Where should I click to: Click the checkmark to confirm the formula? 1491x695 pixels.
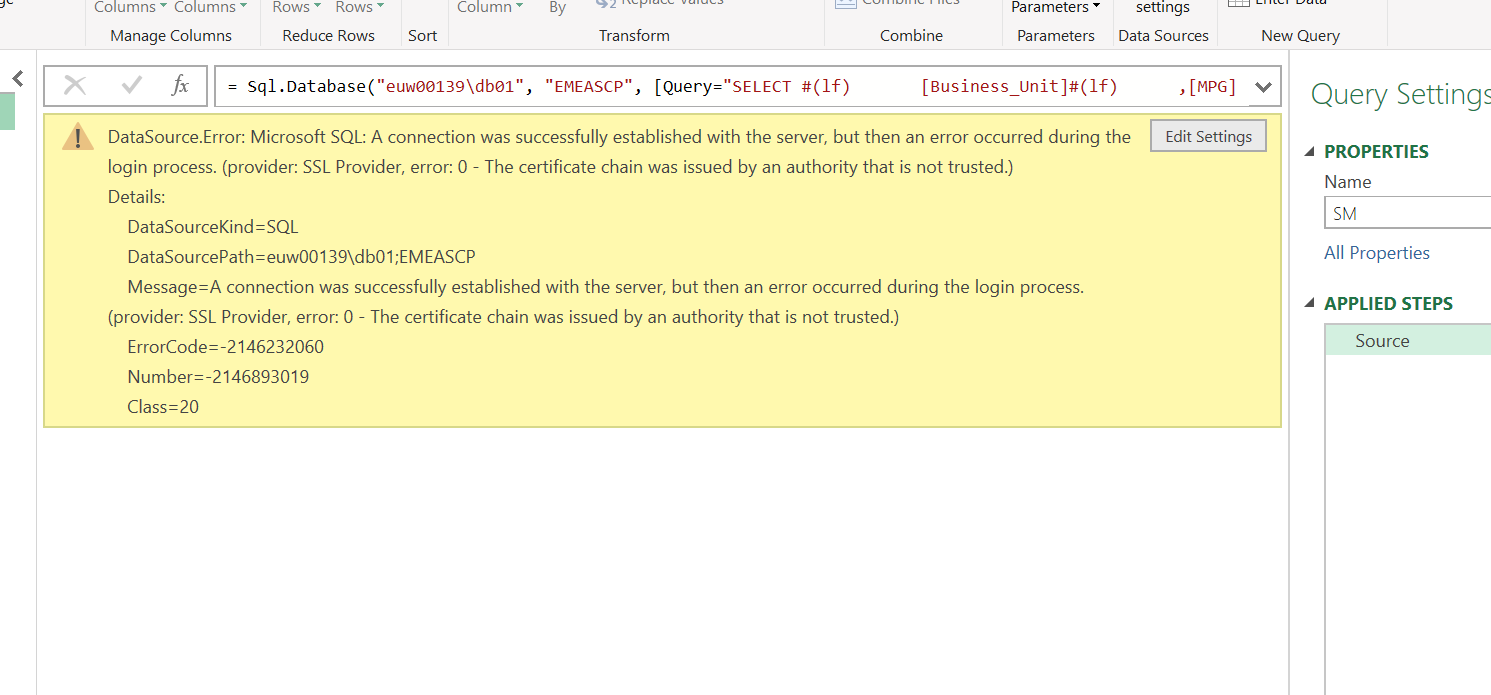coord(131,86)
